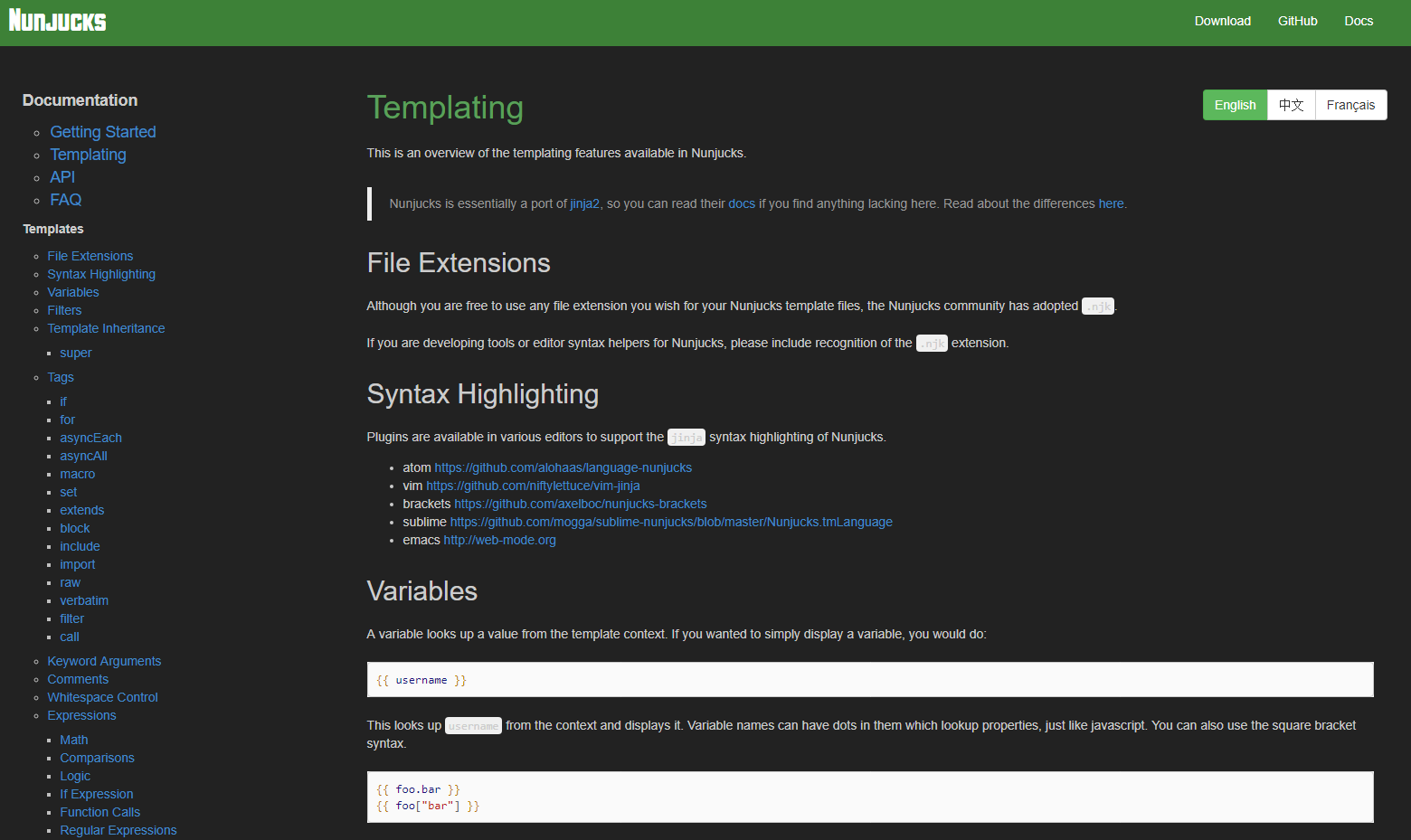
Task: Click the 'Variables' main heading
Action: (422, 591)
